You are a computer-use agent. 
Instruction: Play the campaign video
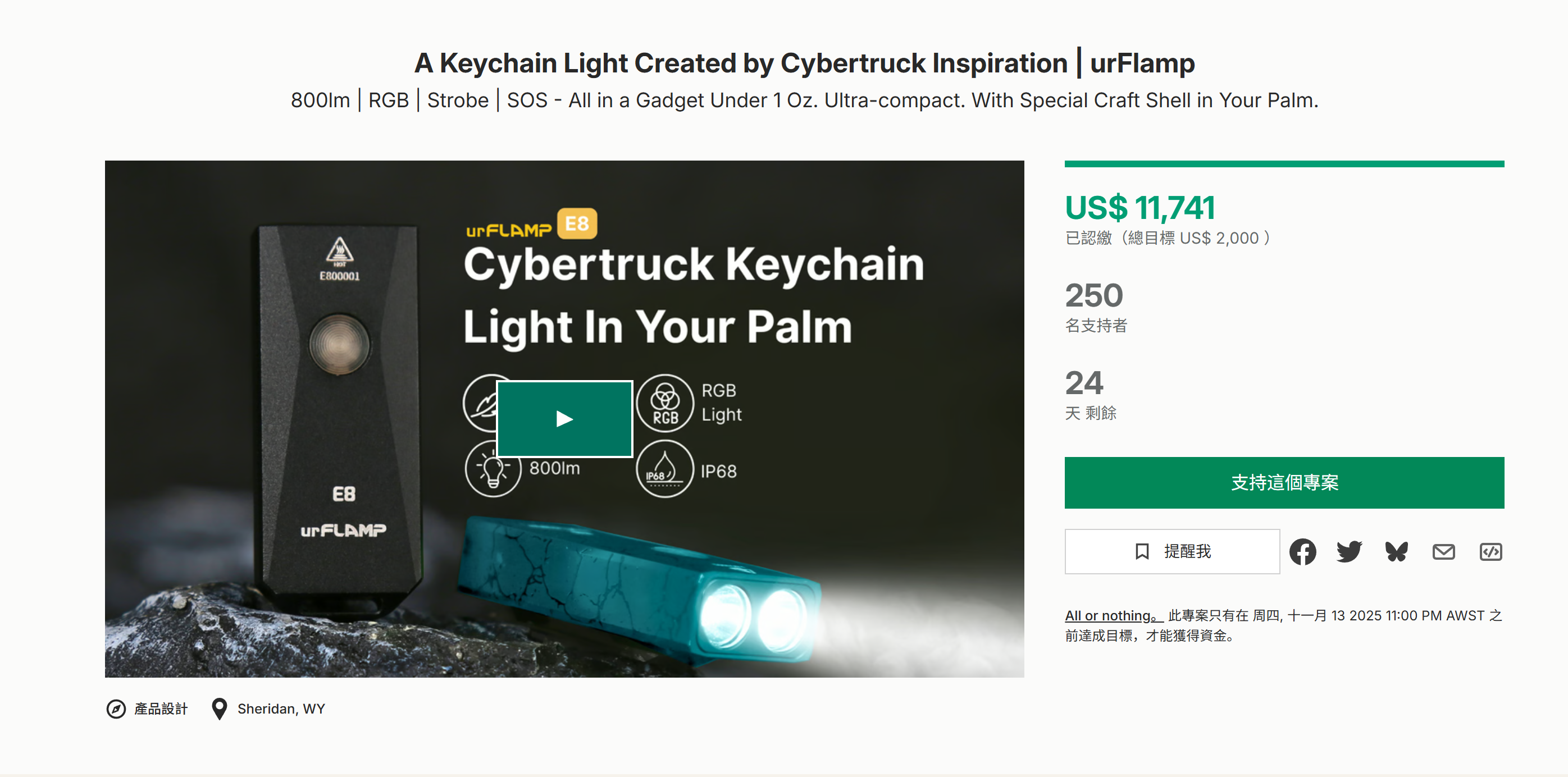564,419
